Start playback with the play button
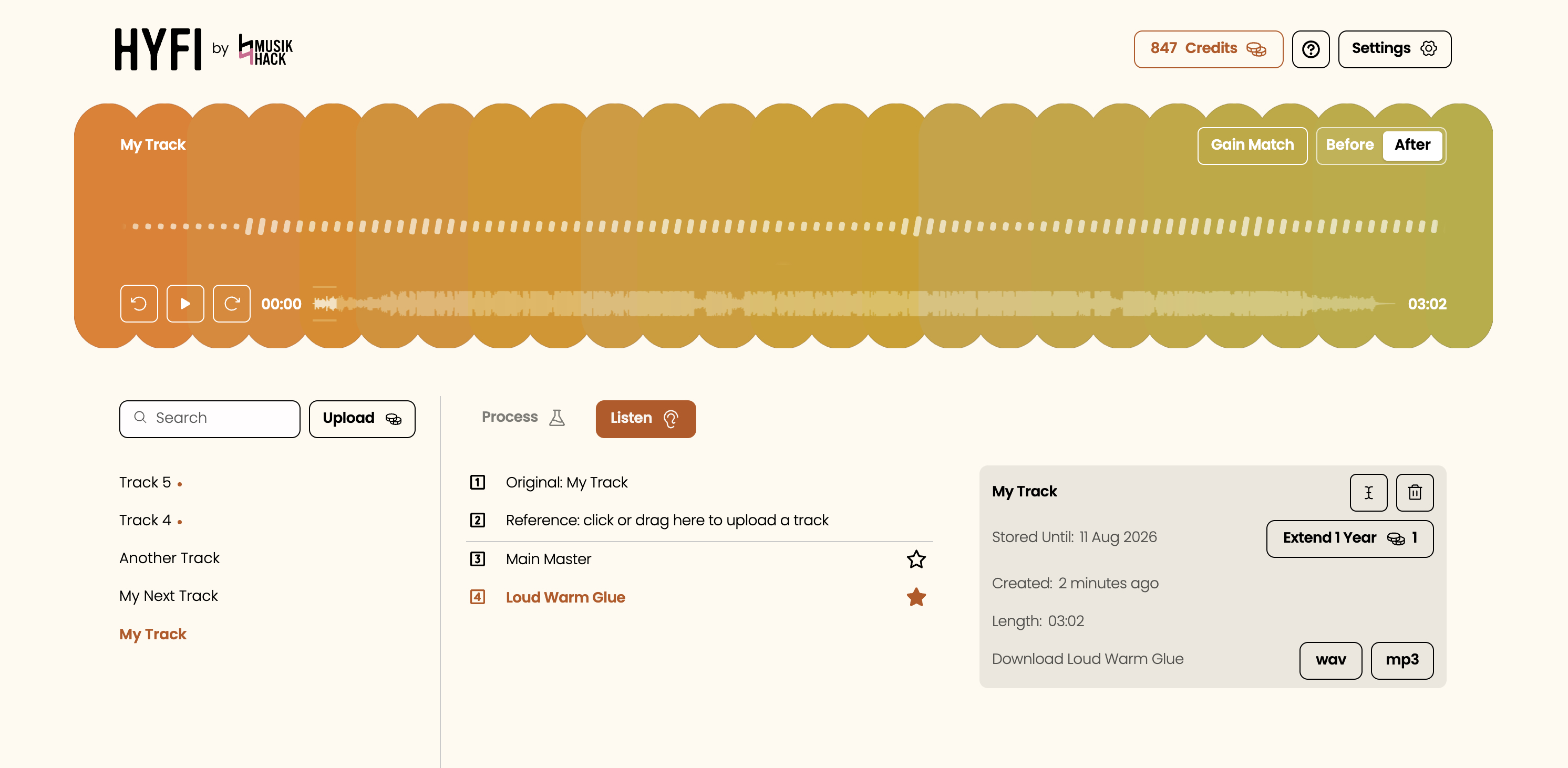 [x=185, y=304]
